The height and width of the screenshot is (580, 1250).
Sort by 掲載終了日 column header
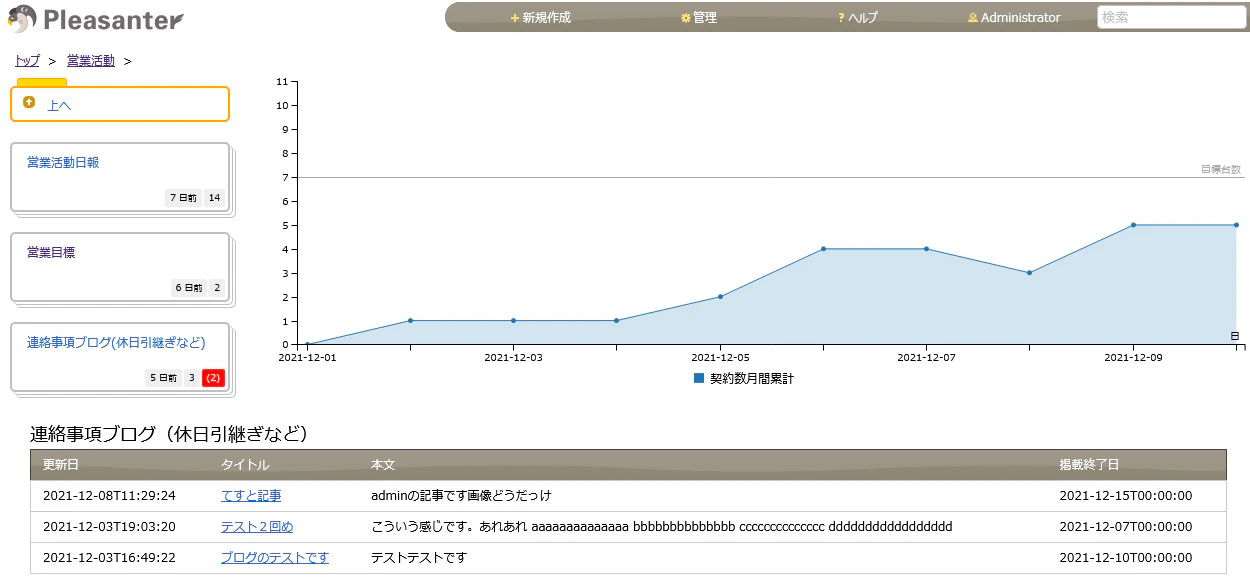(x=1137, y=465)
